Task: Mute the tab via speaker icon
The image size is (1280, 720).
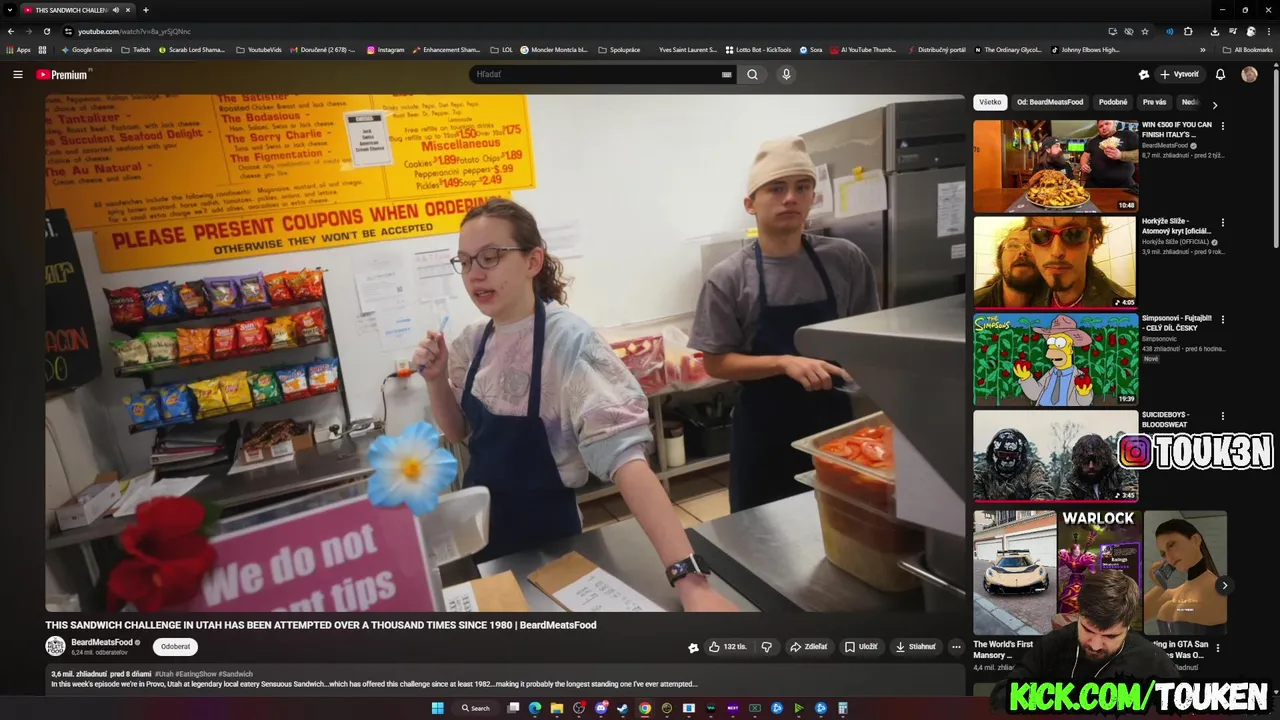Action: 116,10
